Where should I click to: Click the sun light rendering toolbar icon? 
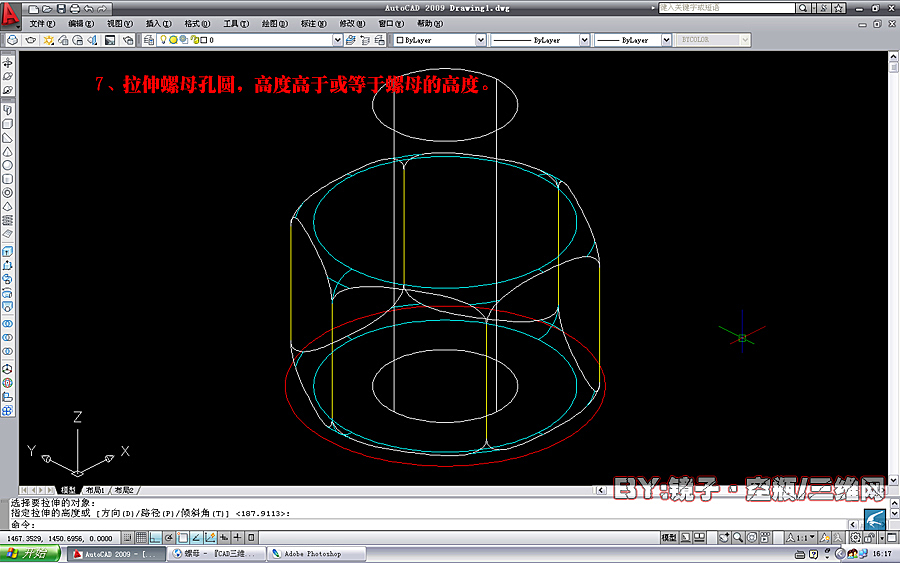(x=49, y=40)
